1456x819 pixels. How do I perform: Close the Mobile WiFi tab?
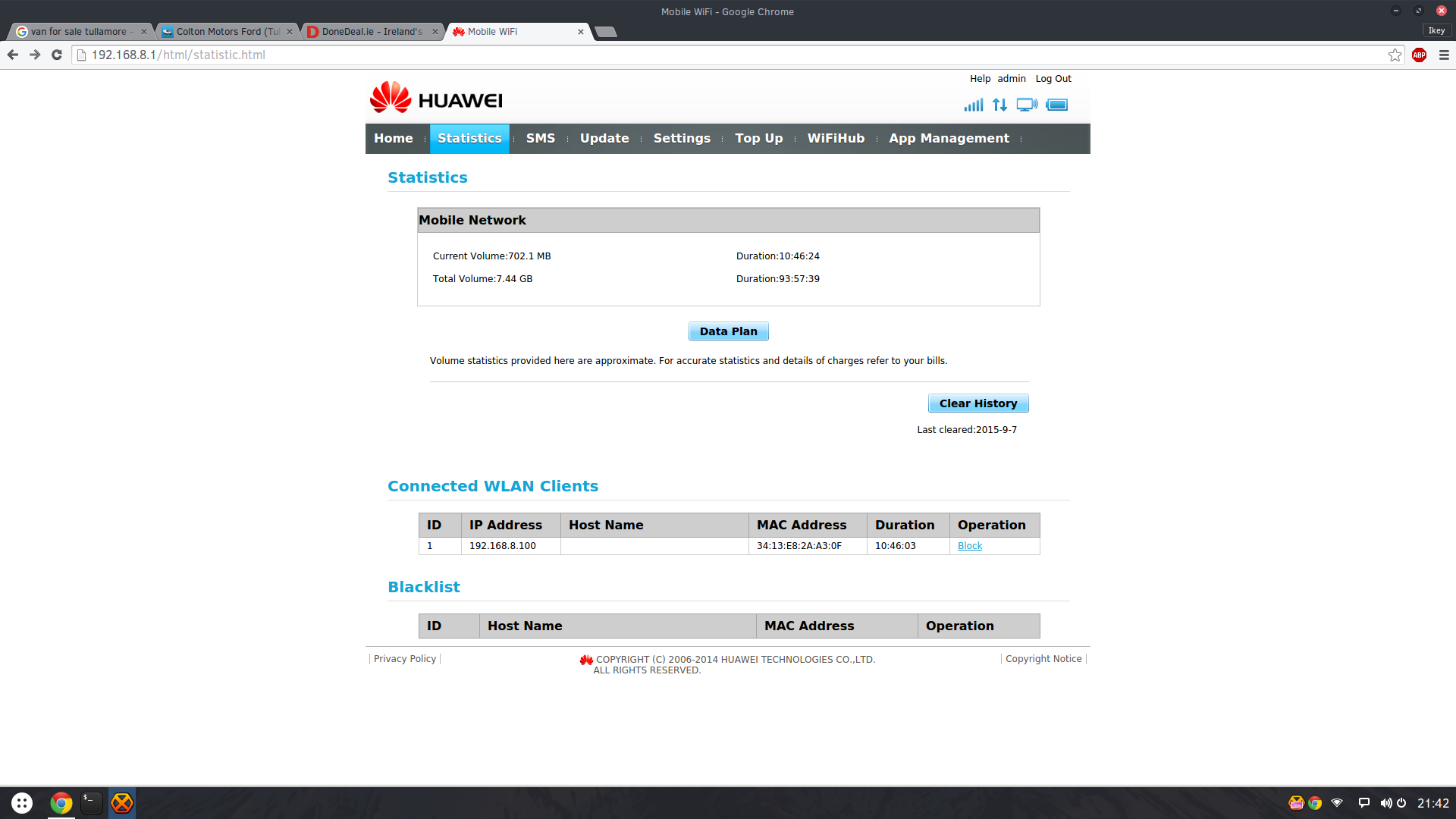point(581,32)
